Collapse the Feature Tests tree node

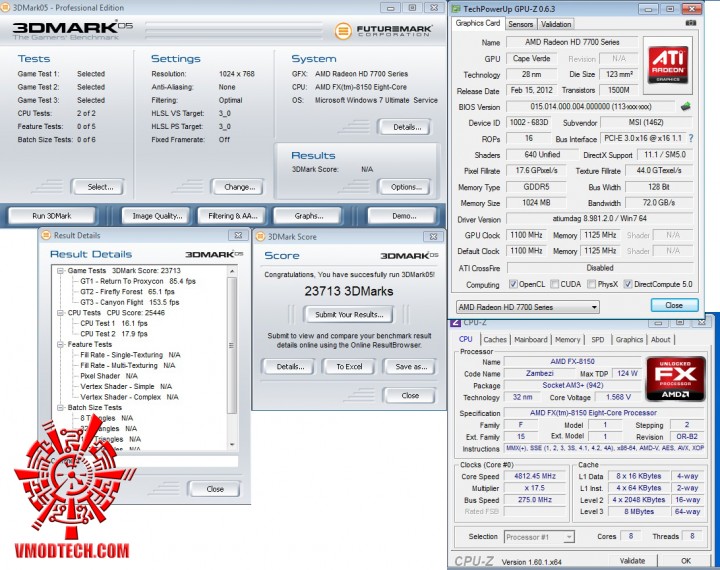point(60,344)
